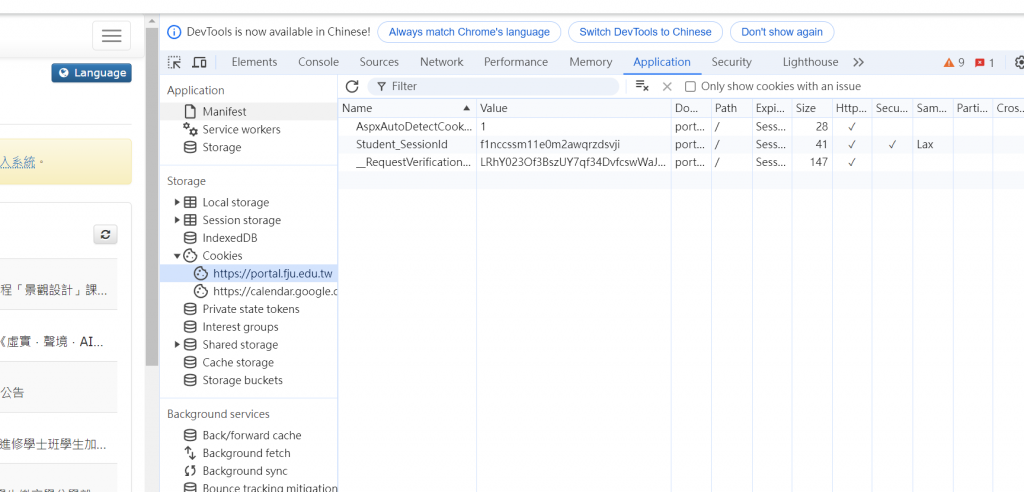Sort the cookie table by the Name column

(x=407, y=108)
